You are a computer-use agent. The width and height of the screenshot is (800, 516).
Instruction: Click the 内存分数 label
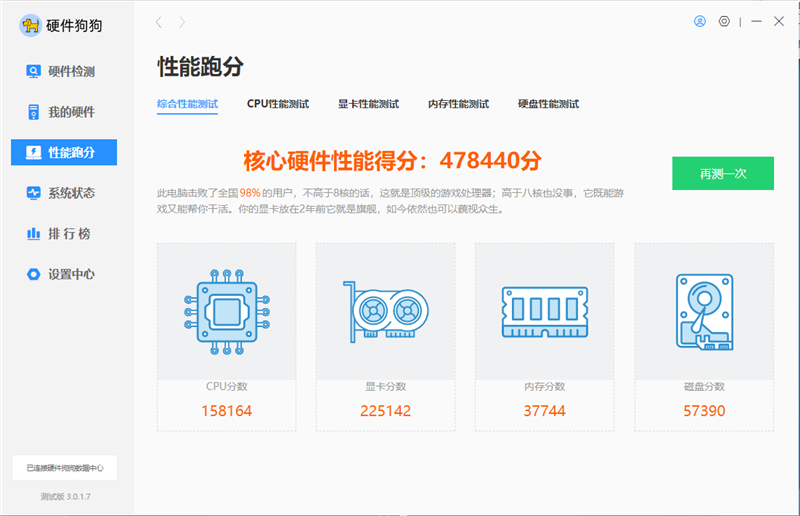[545, 387]
